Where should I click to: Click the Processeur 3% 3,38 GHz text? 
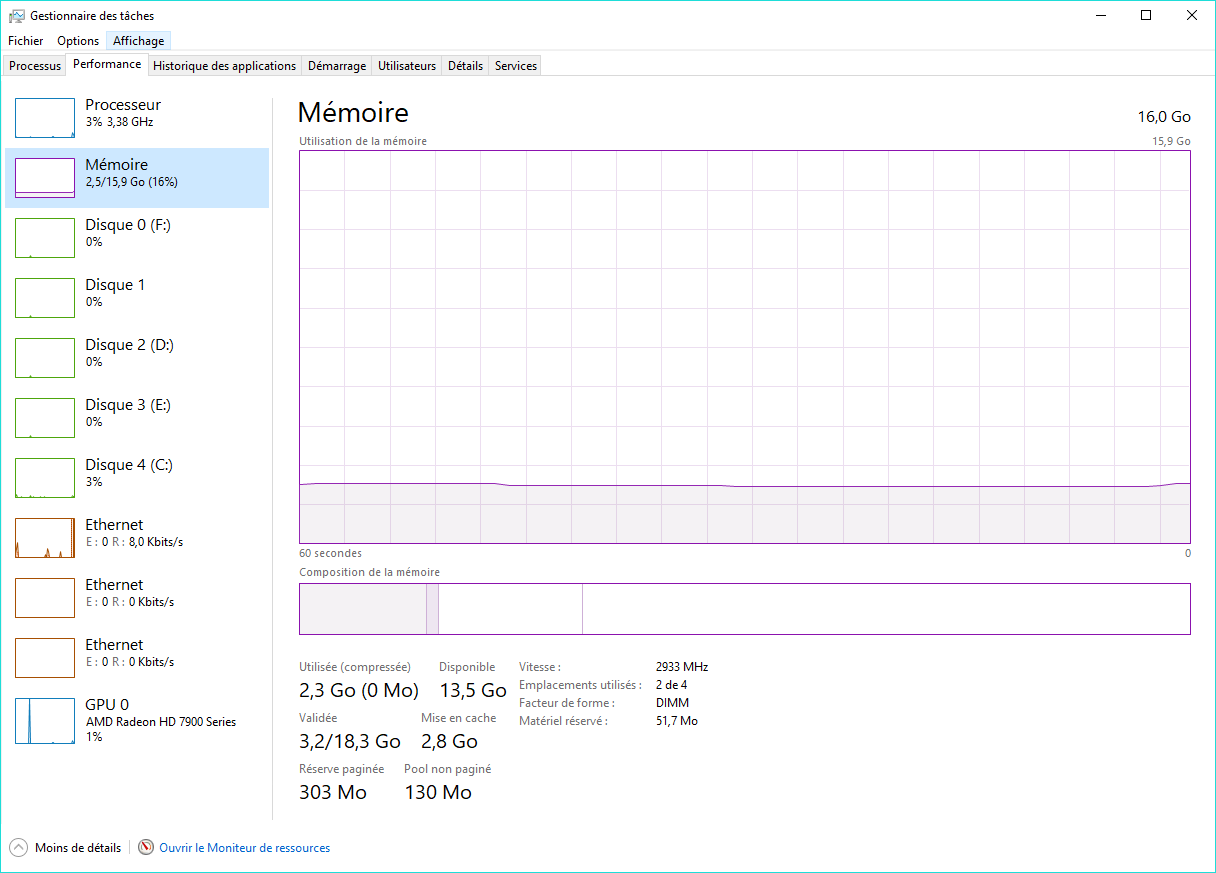(119, 122)
